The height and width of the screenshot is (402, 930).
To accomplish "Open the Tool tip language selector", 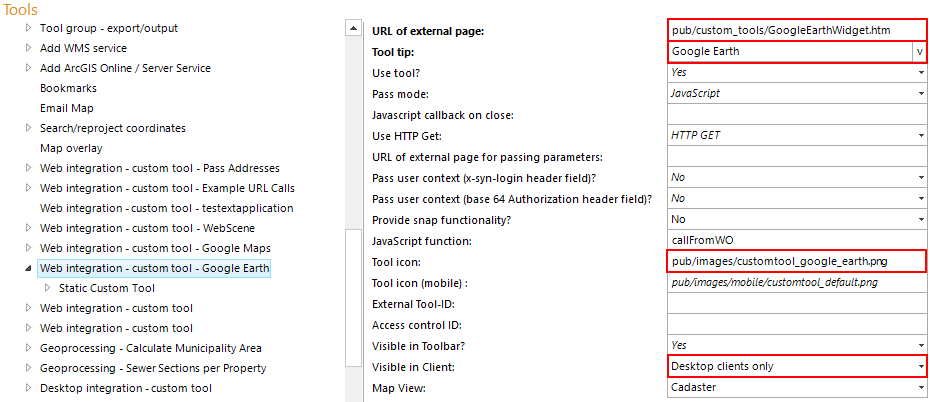I will pyautogui.click(x=918, y=52).
